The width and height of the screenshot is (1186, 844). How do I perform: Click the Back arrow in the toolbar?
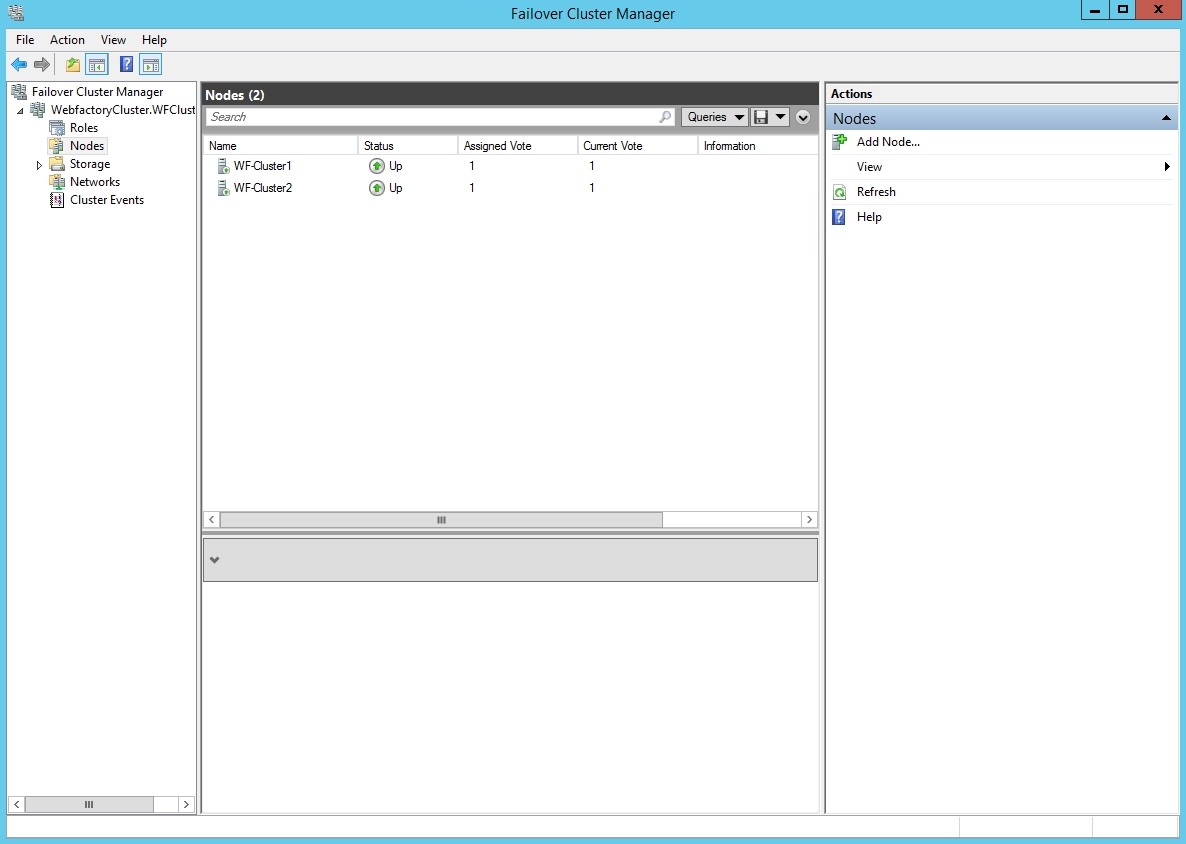(19, 65)
